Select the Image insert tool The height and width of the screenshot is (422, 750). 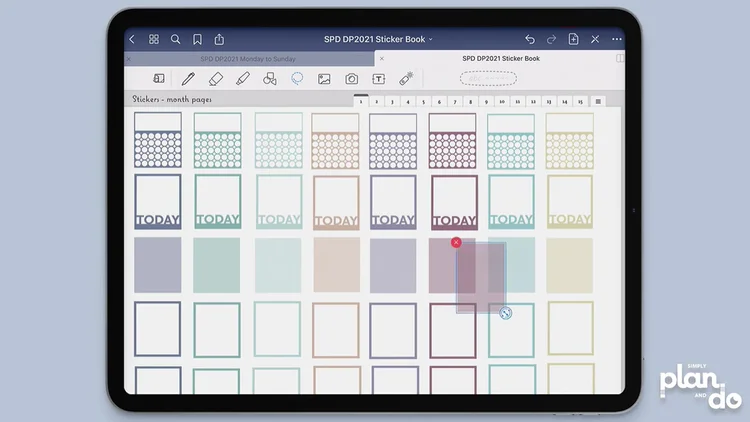tap(324, 79)
